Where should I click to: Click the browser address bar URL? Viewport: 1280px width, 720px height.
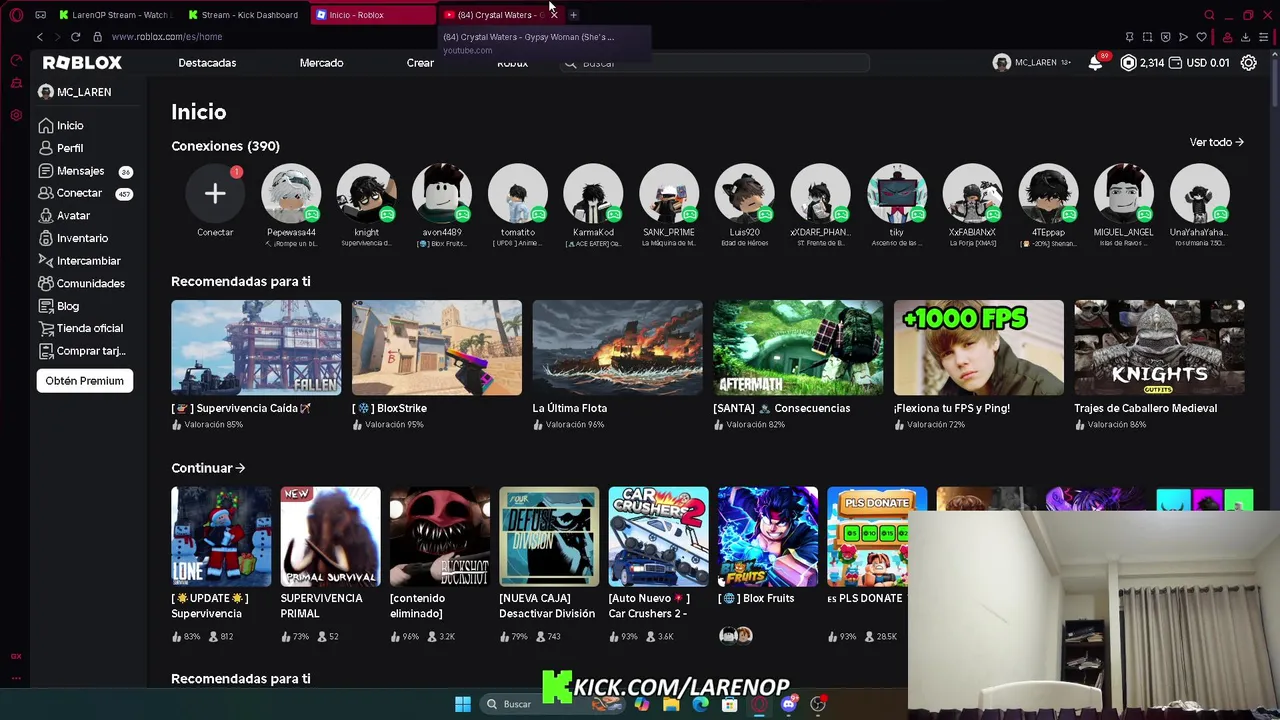(167, 37)
